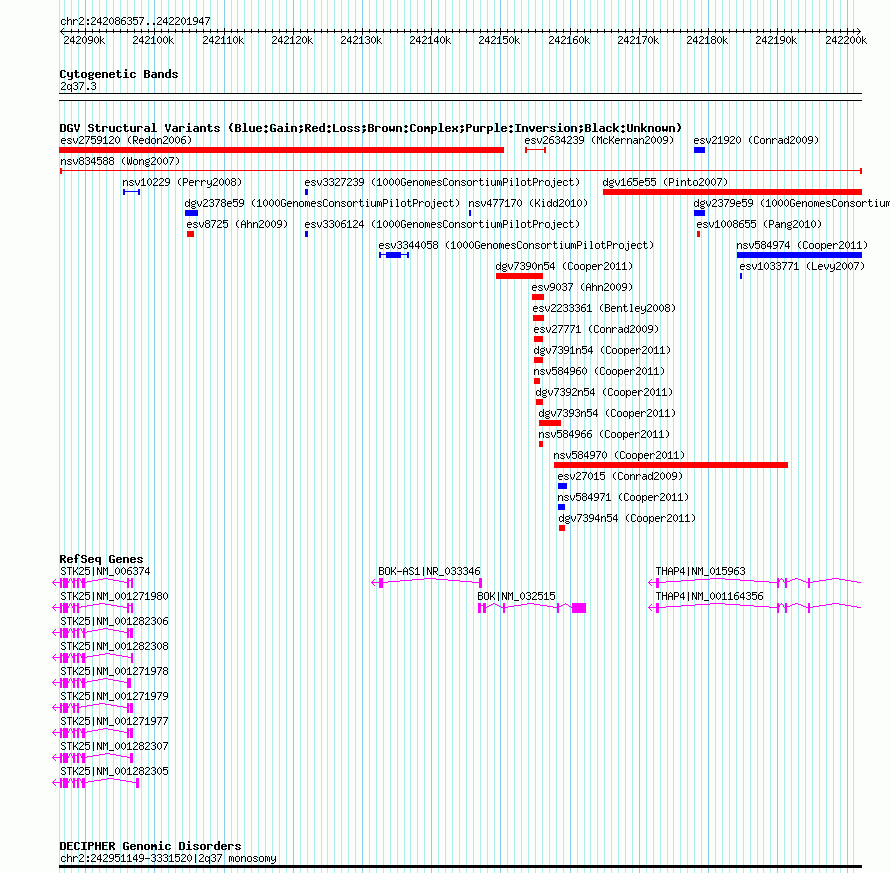Image resolution: width=890 pixels, height=873 pixels.
Task: Click esv27771 (Conrad2009) label
Action: click(596, 329)
